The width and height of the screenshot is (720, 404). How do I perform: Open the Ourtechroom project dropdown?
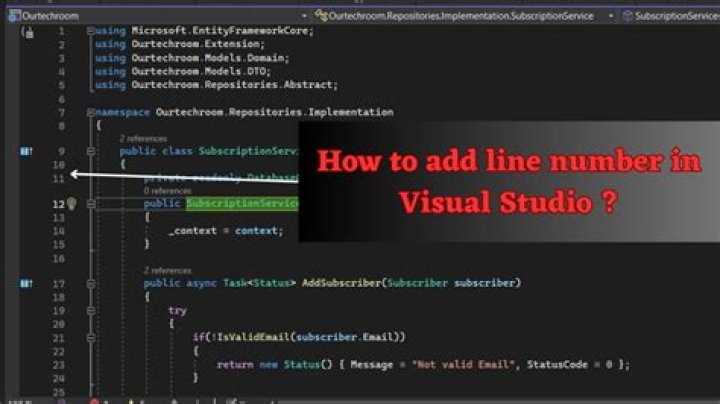point(301,16)
